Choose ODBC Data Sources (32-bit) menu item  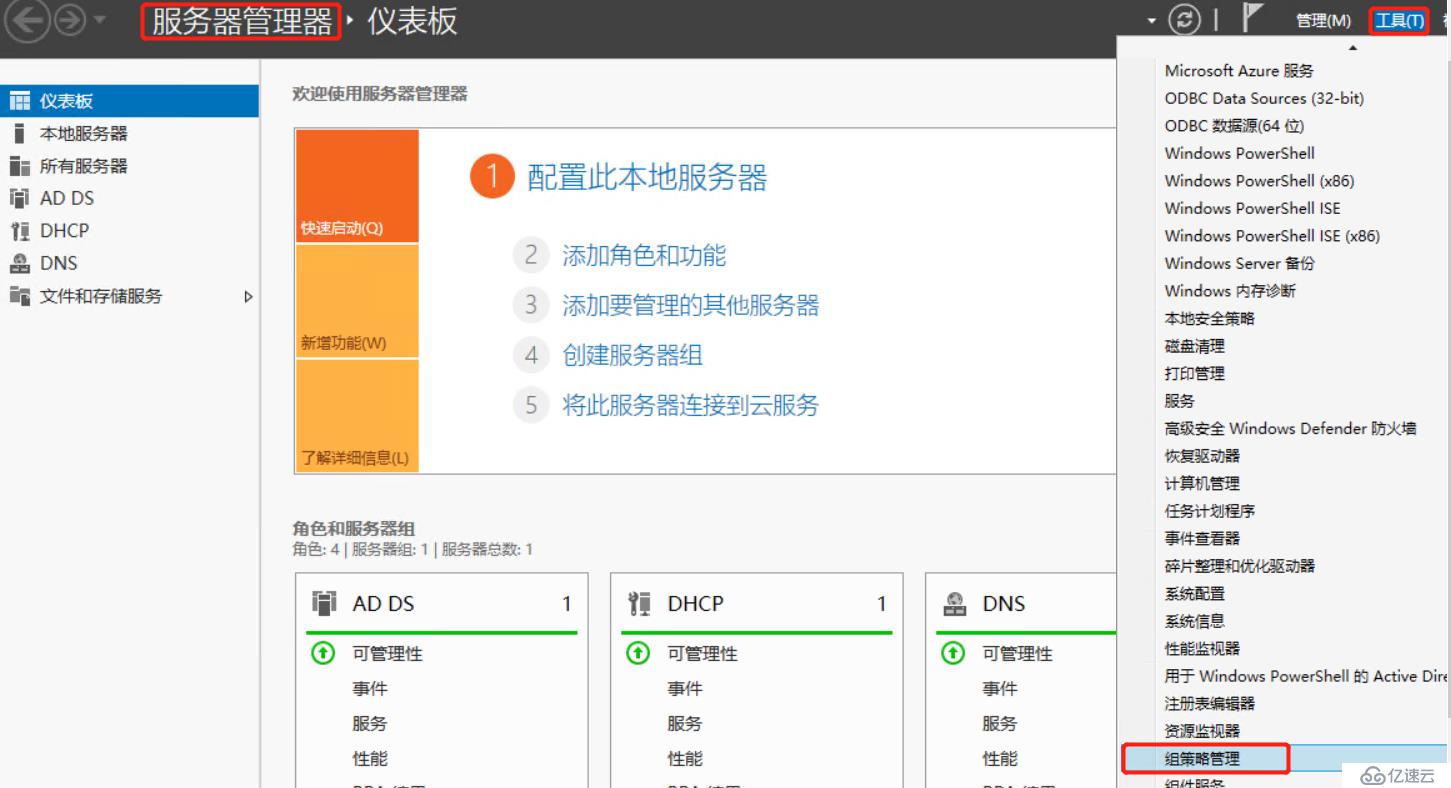click(1264, 98)
